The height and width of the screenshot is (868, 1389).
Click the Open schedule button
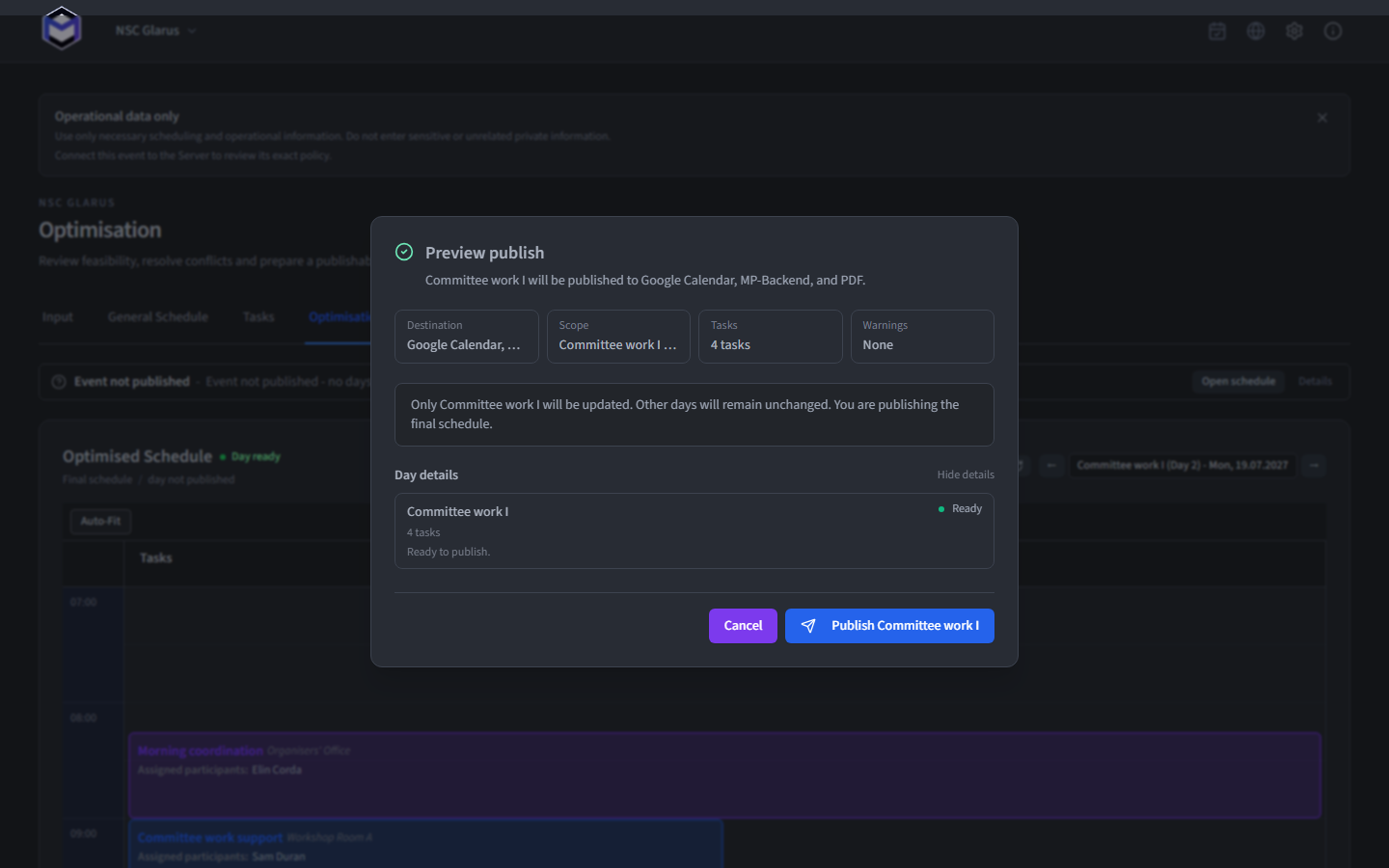pyautogui.click(x=1239, y=382)
